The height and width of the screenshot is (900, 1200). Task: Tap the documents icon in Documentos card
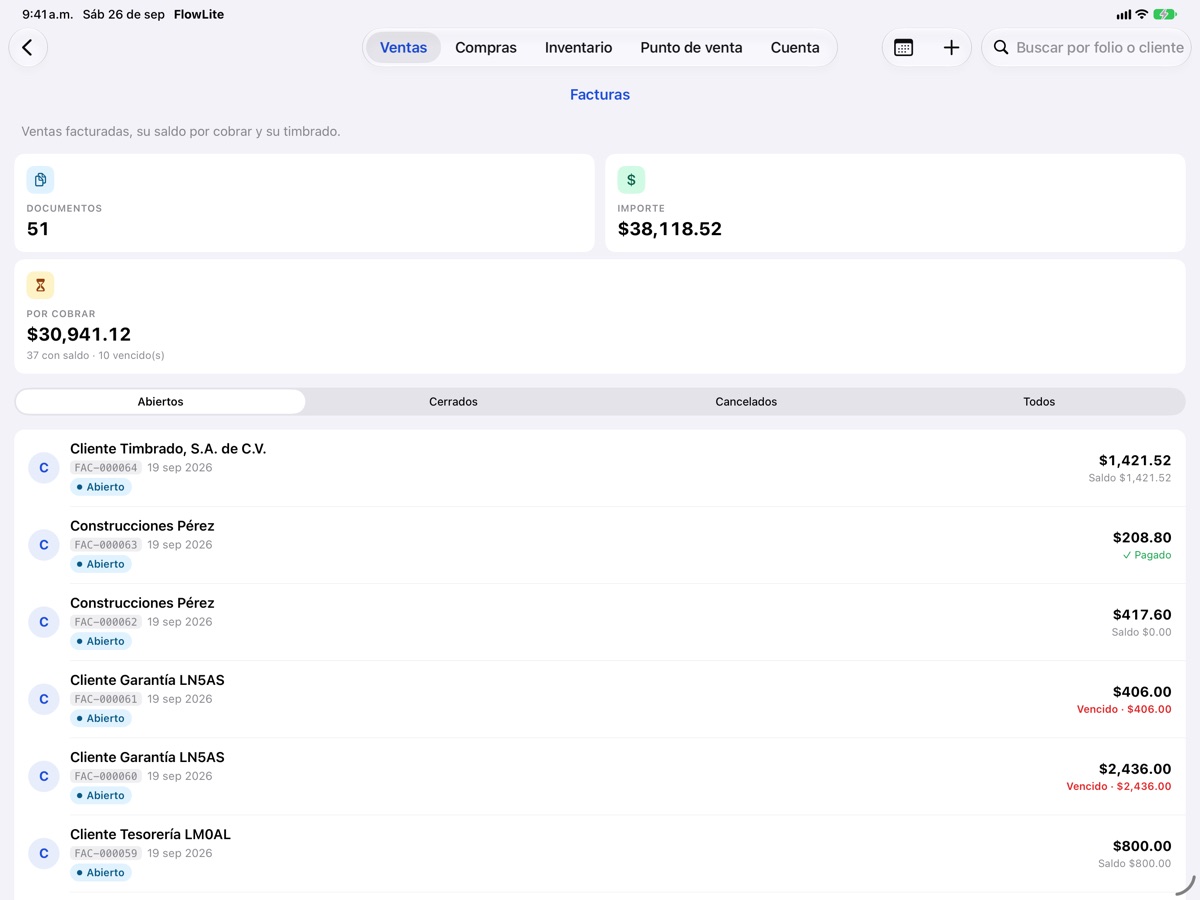40,180
